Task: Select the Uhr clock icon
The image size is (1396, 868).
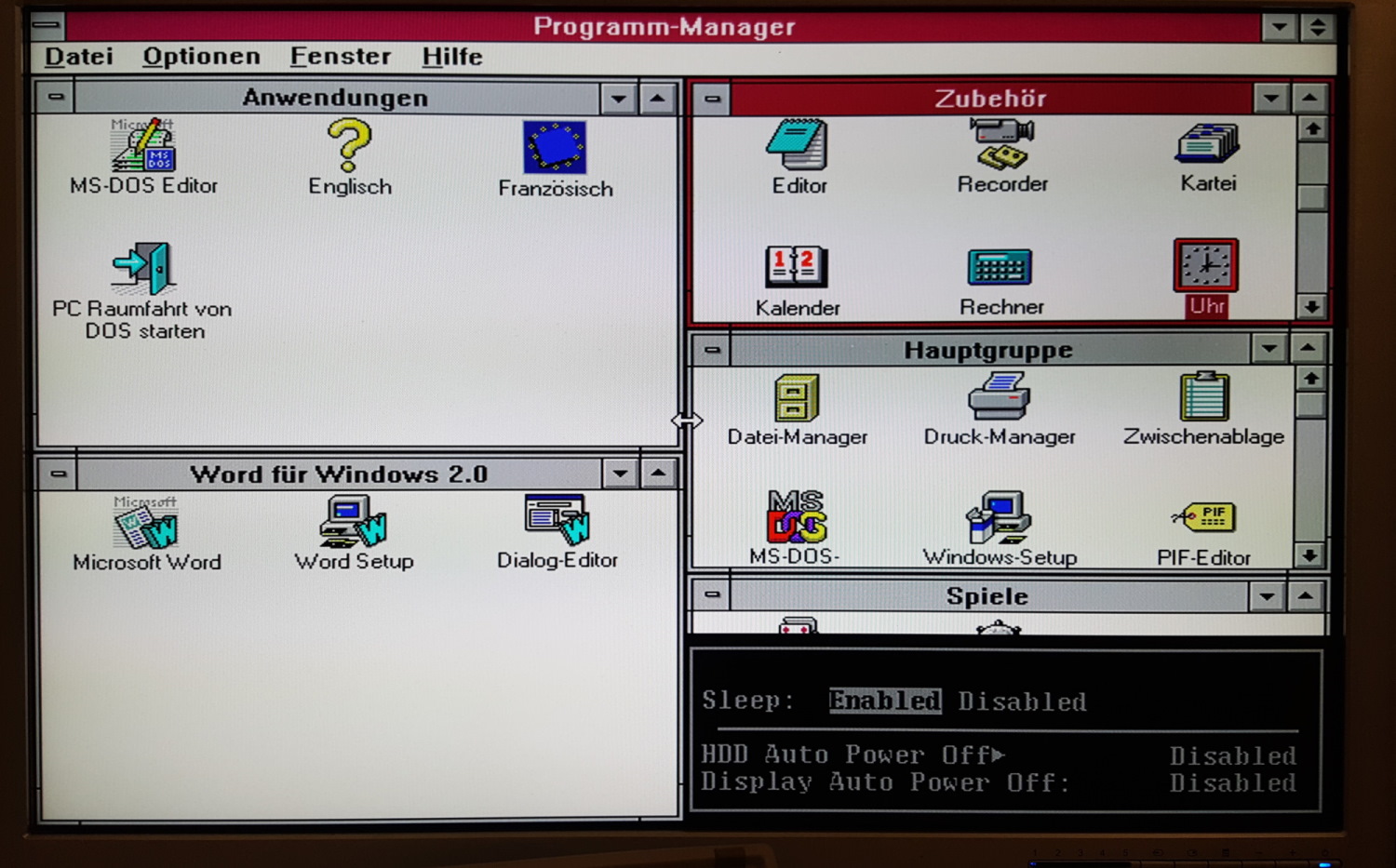Action: [x=1206, y=266]
